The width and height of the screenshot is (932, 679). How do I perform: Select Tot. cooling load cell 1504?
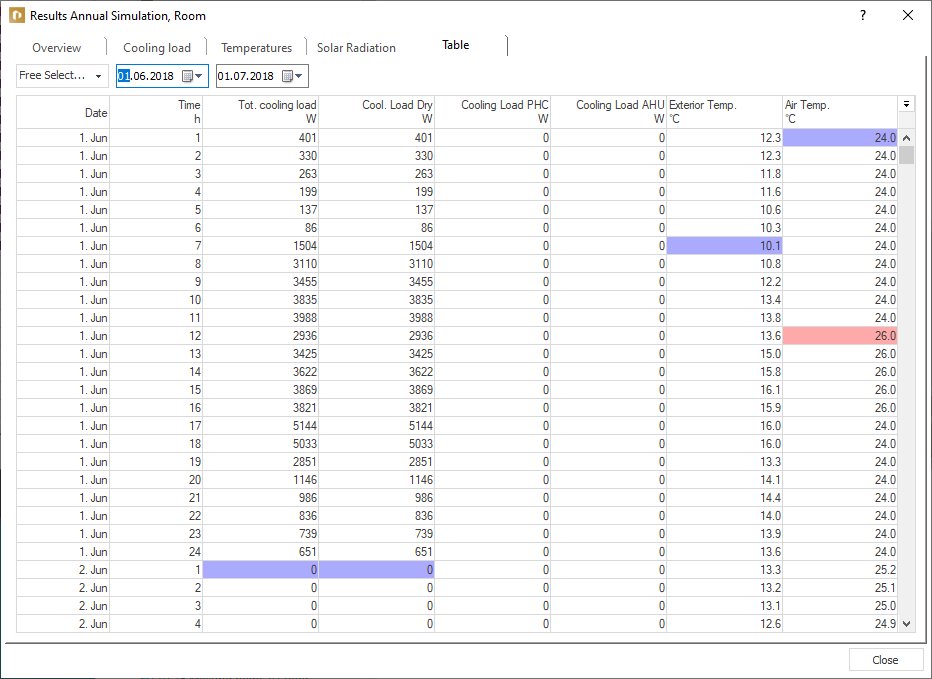[x=260, y=246]
